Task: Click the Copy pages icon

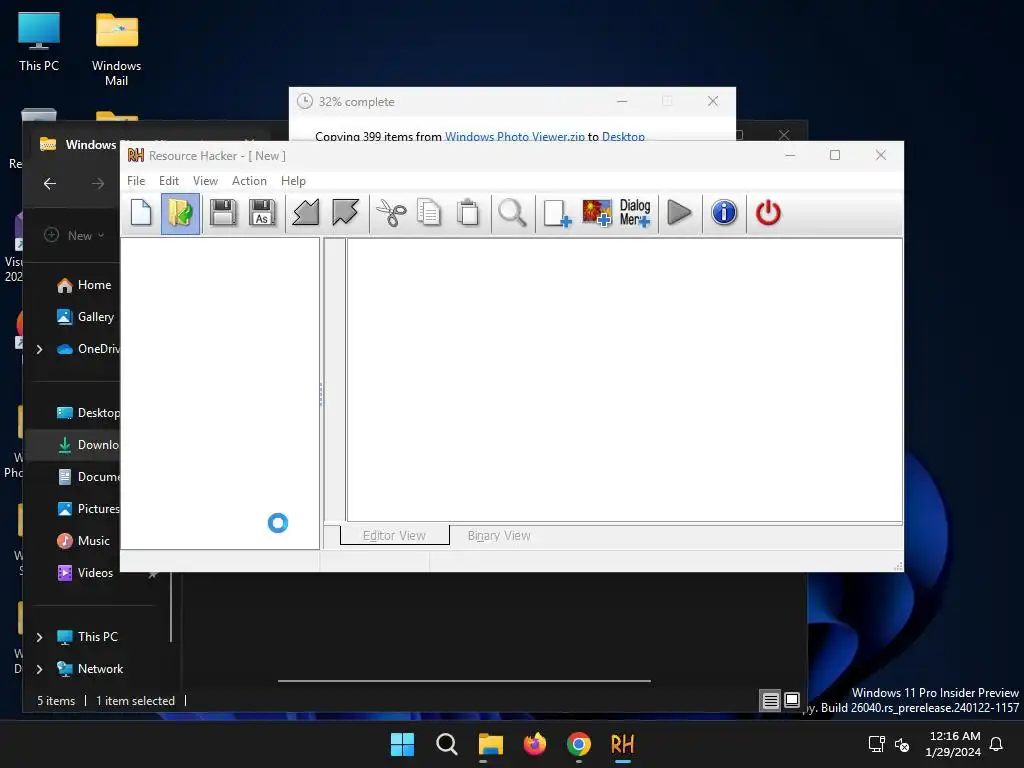Action: (x=429, y=213)
